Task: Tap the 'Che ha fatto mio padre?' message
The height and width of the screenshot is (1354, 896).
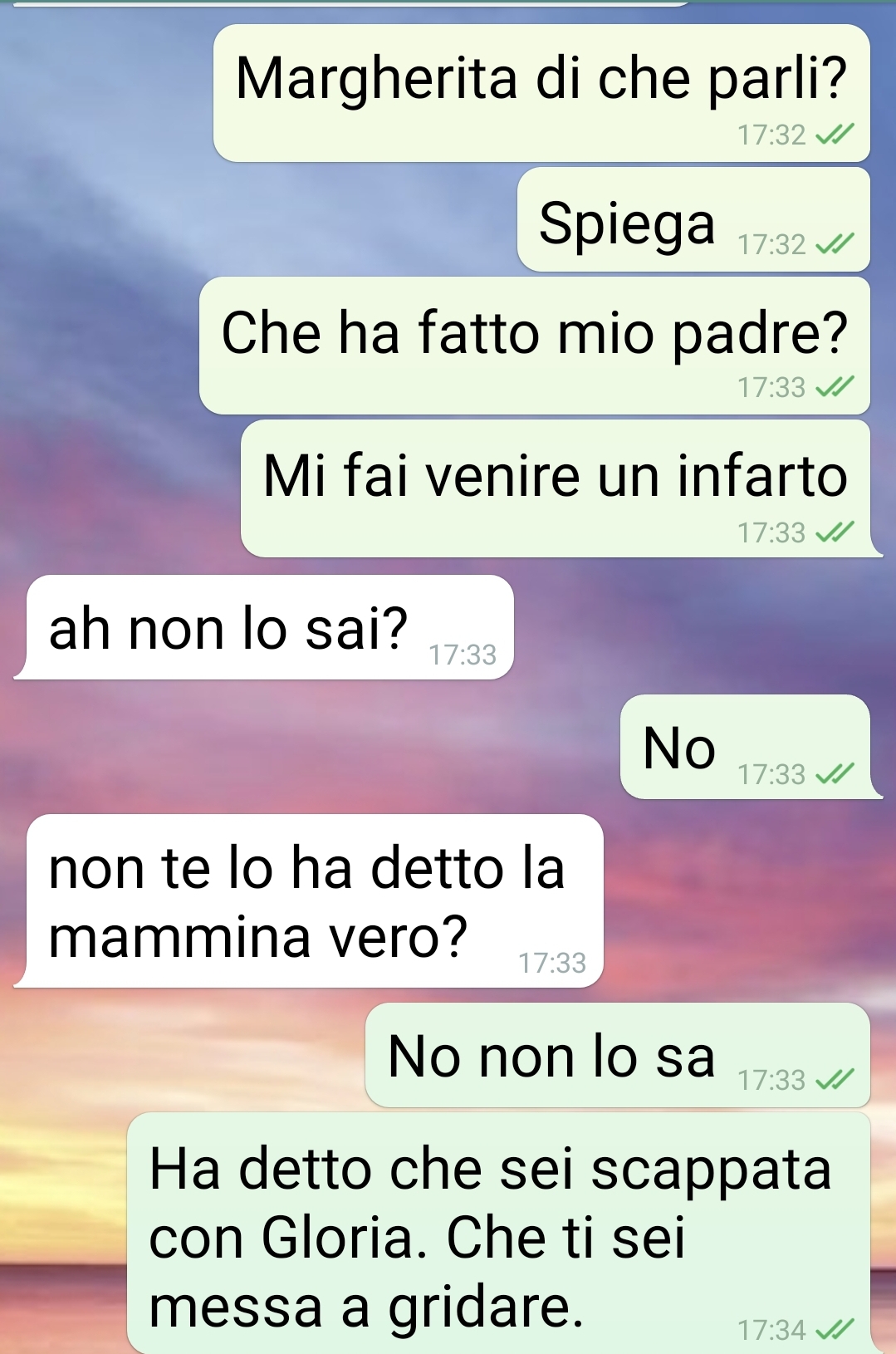Action: tap(535, 346)
